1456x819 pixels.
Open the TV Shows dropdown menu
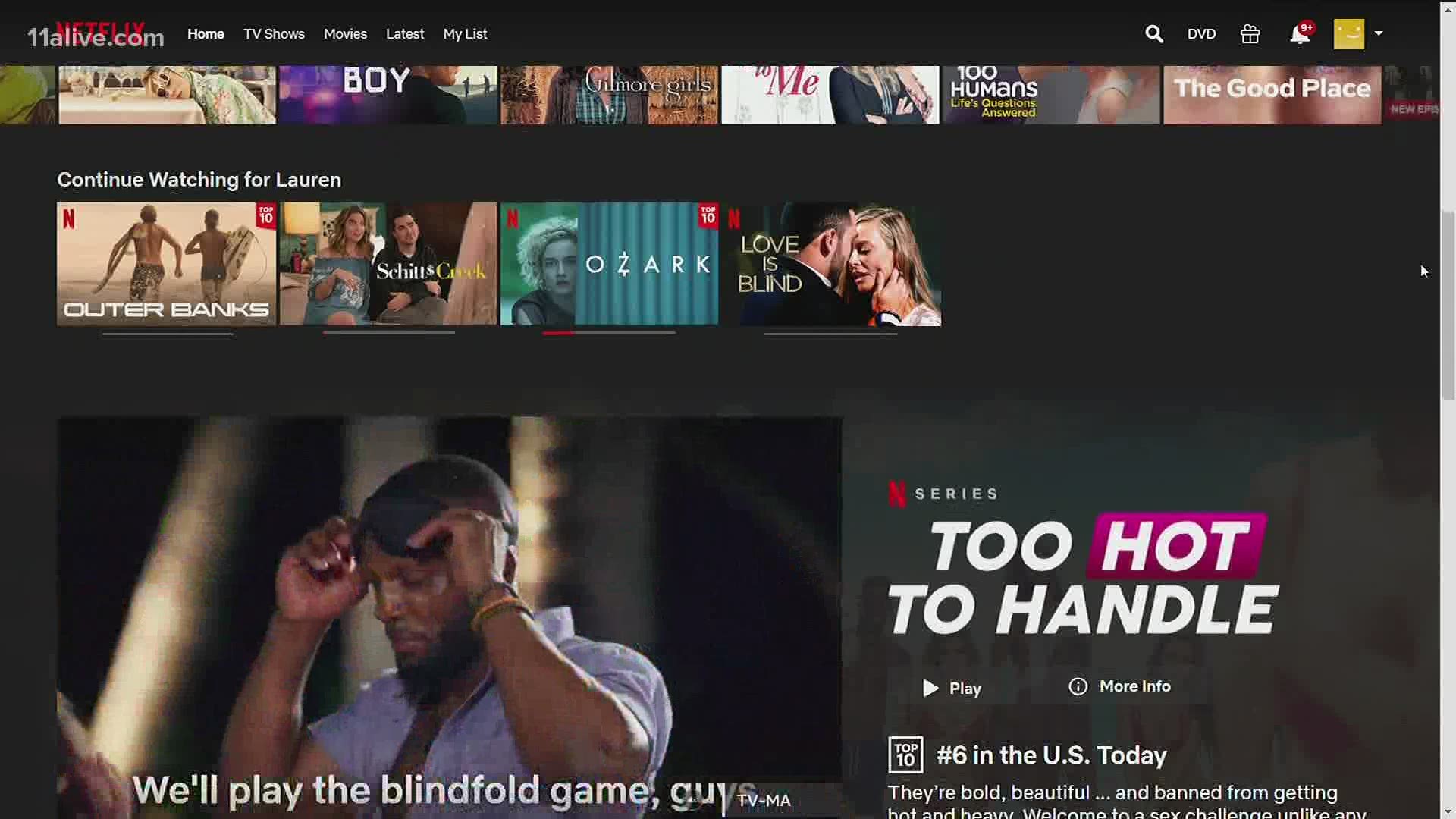pyautogui.click(x=273, y=33)
